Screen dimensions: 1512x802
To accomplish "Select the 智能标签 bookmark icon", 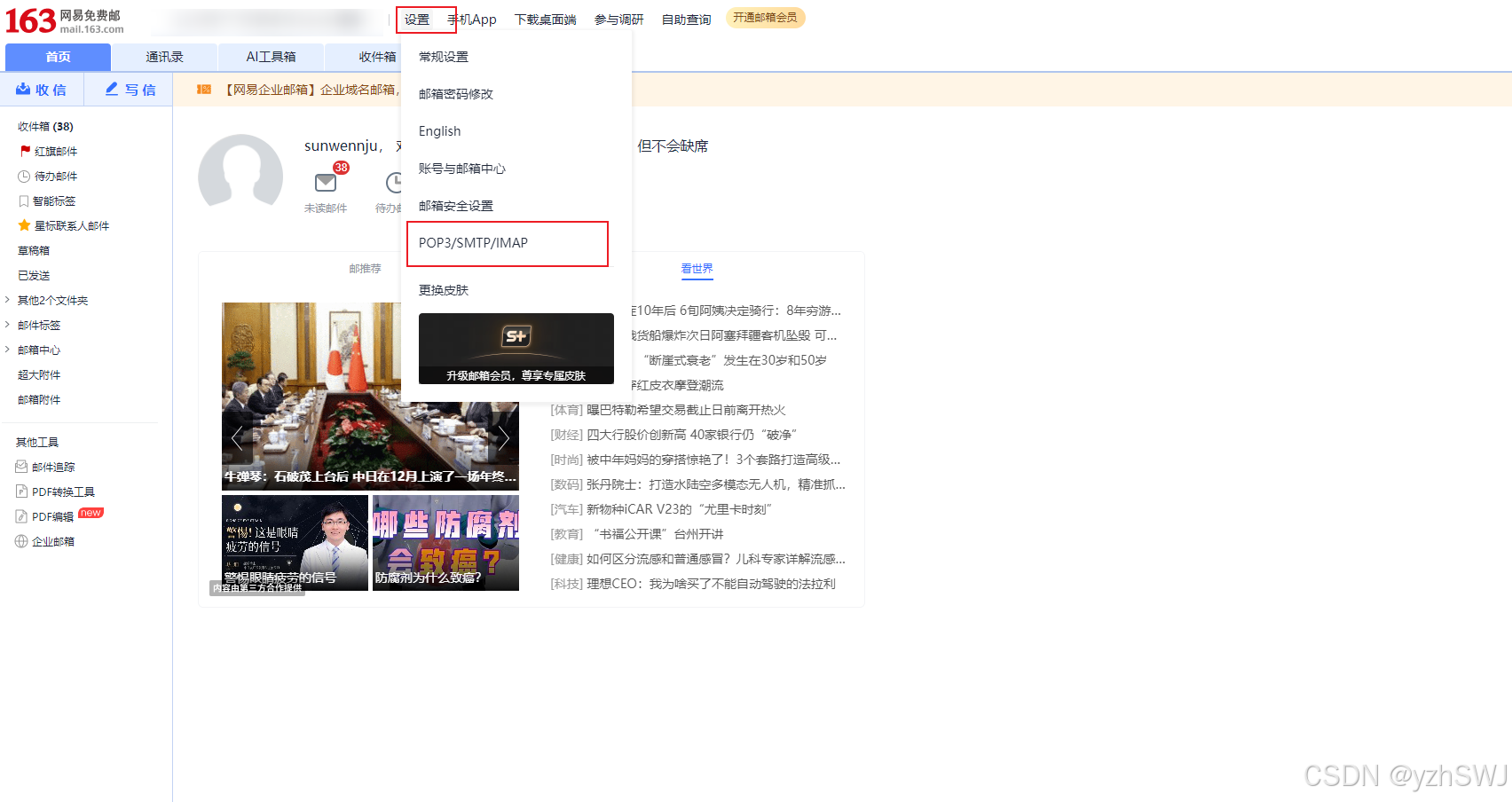I will (x=26, y=200).
